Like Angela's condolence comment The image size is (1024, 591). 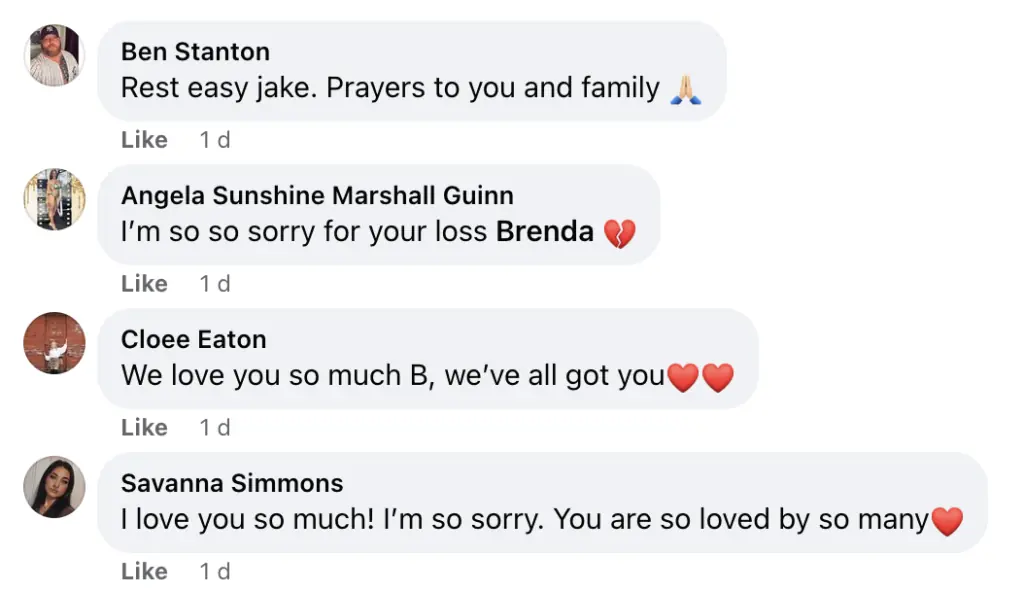tap(144, 284)
